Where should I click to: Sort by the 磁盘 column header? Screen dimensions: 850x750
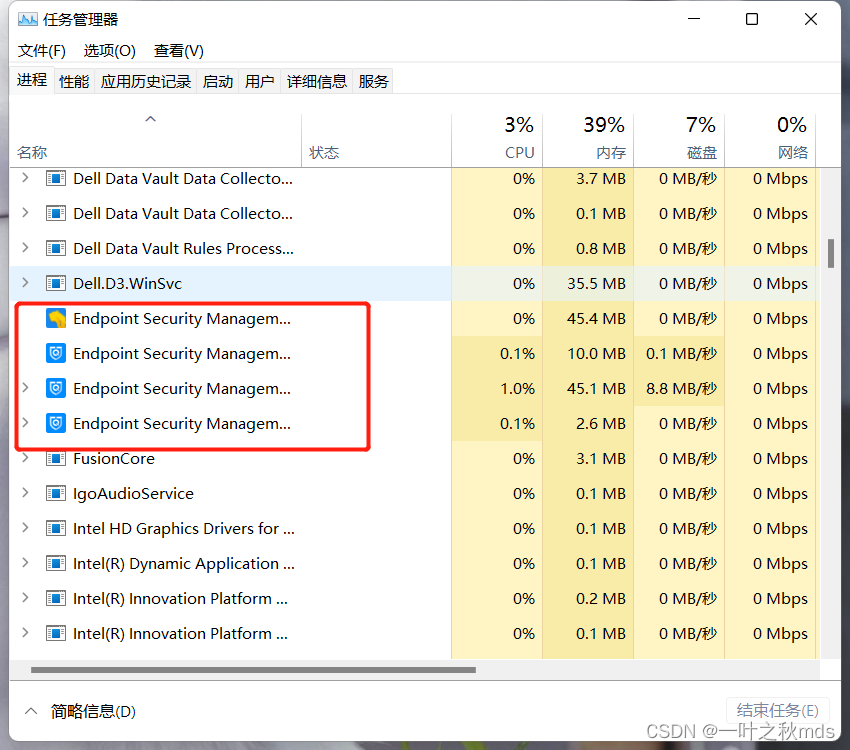(x=679, y=140)
